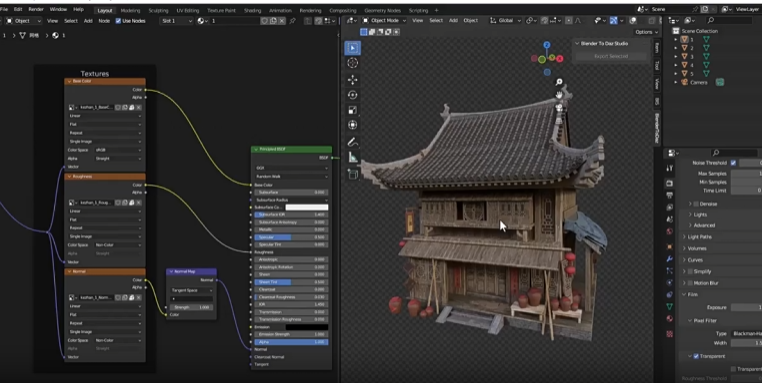Toggle the Film Transparent checkbox

click(x=696, y=356)
